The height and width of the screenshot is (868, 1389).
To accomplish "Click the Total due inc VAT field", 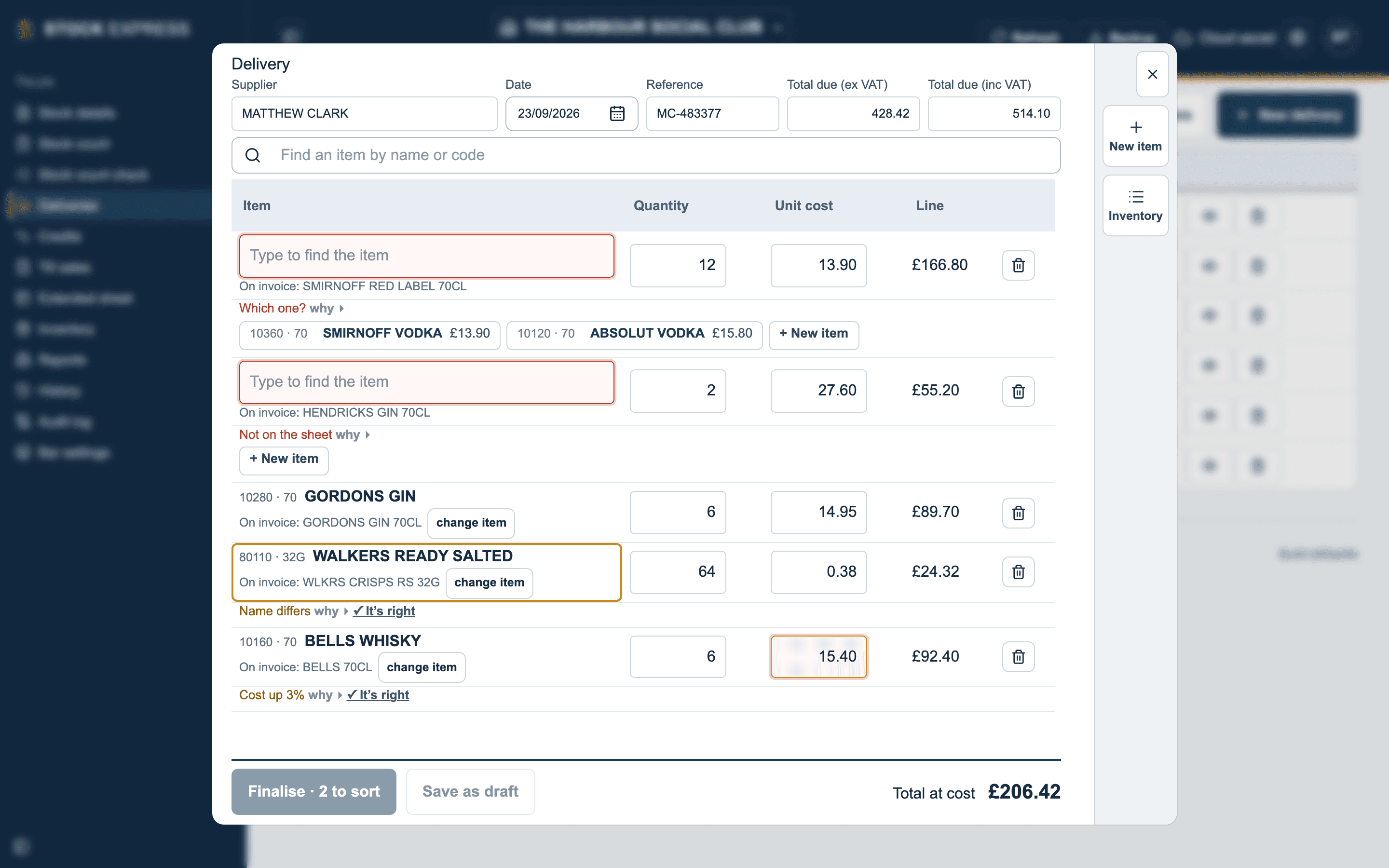I will (994, 114).
